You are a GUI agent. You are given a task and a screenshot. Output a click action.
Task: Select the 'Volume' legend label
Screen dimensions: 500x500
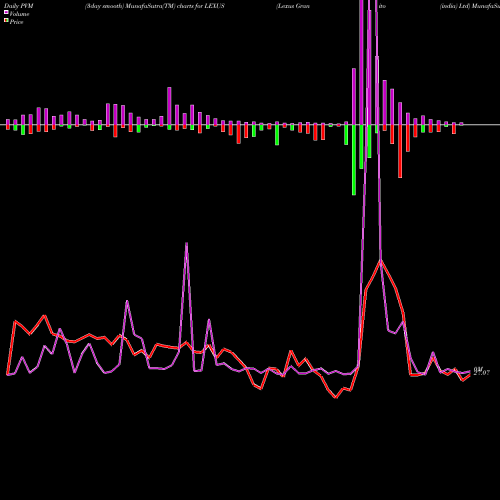19,14
